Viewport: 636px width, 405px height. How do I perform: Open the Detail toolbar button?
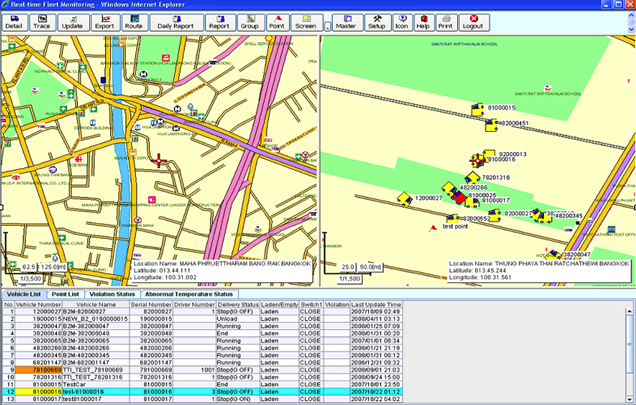click(15, 22)
